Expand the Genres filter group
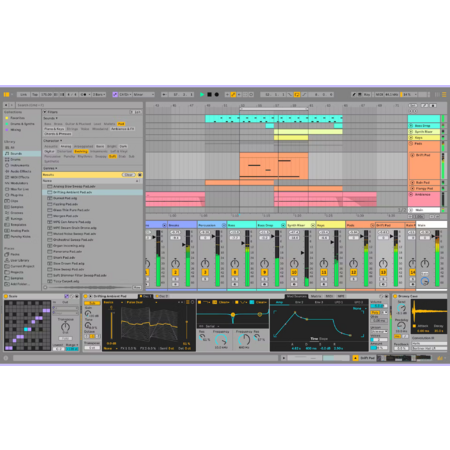This screenshot has height=450, width=450. (x=50, y=168)
